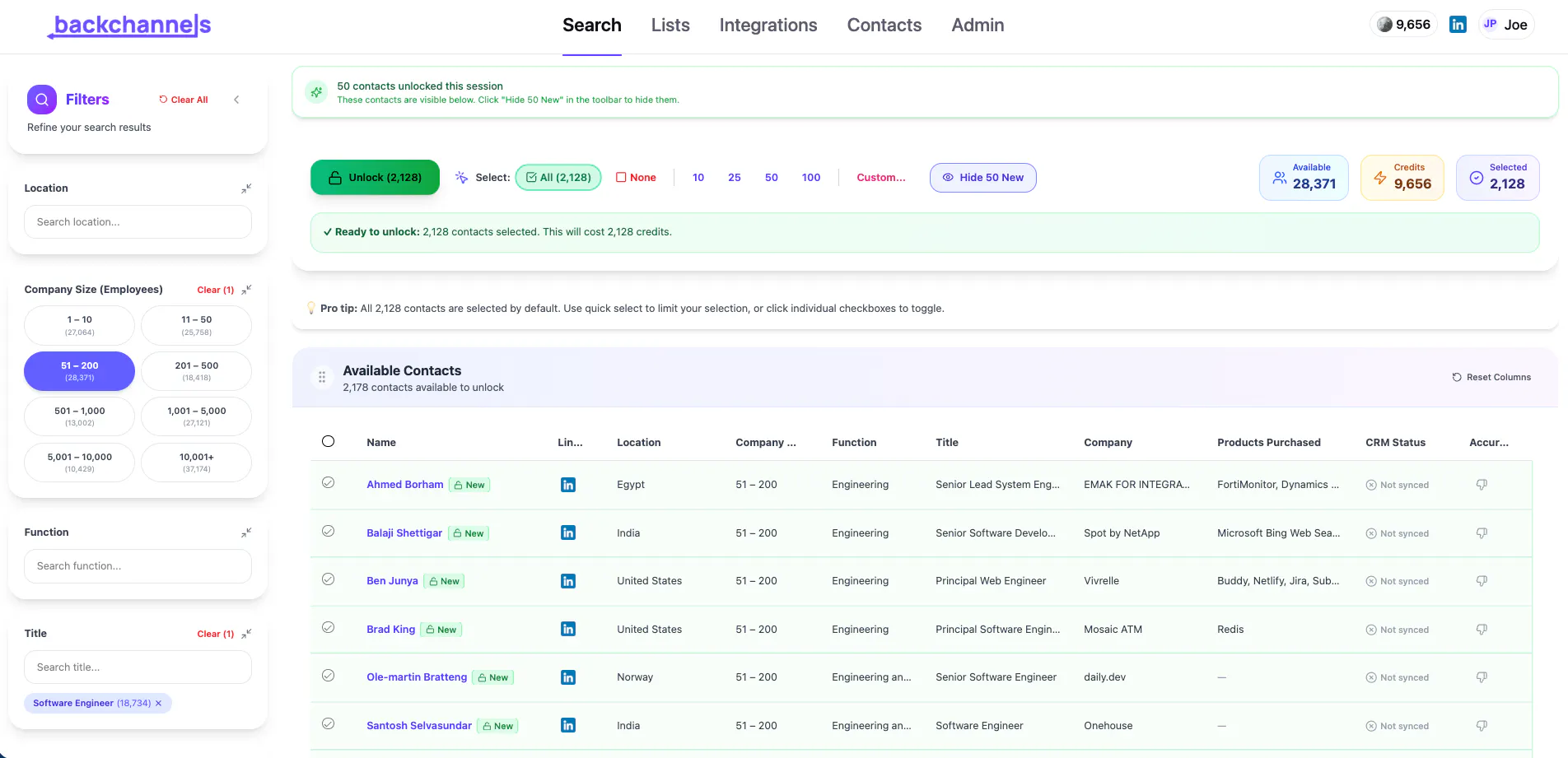Image resolution: width=1568 pixels, height=758 pixels.
Task: Quick select 100 contacts
Action: pos(811,178)
